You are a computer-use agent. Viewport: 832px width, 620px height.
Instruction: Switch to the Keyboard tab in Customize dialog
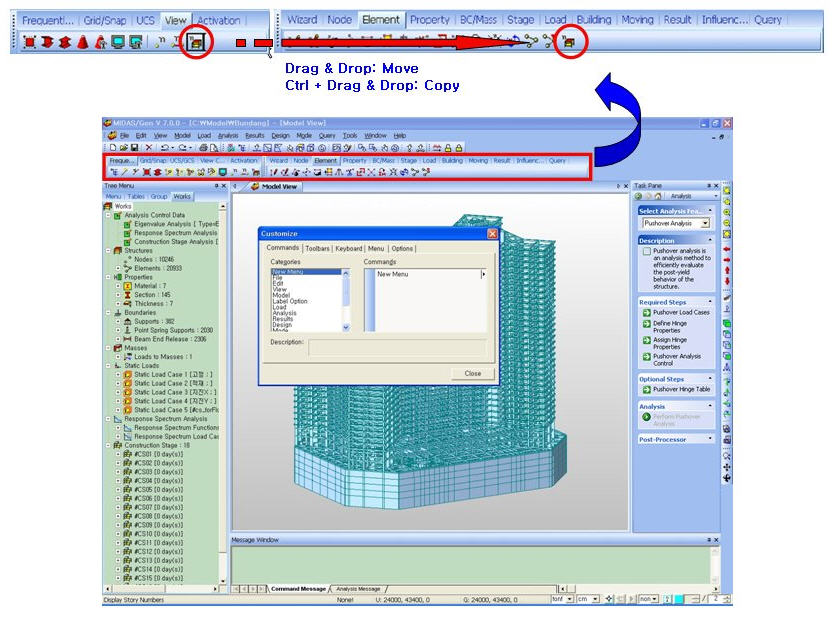pos(349,248)
